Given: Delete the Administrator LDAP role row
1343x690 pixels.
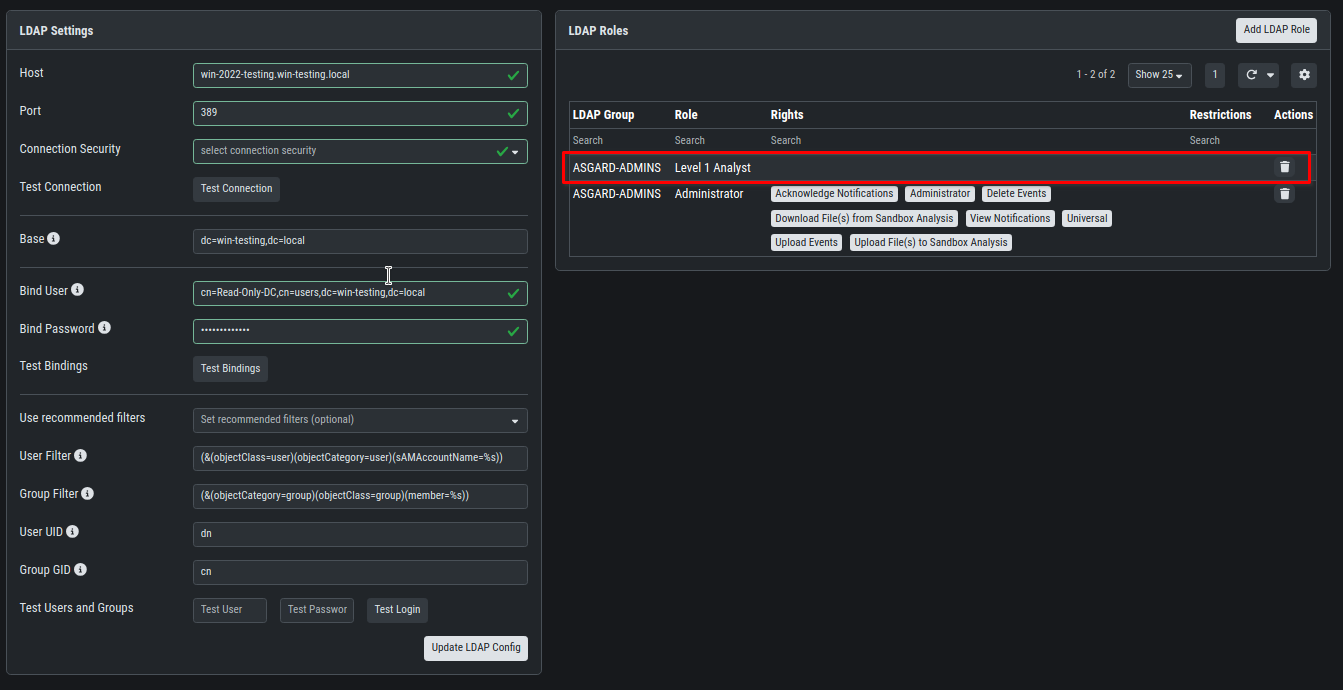Looking at the screenshot, I should (1284, 194).
